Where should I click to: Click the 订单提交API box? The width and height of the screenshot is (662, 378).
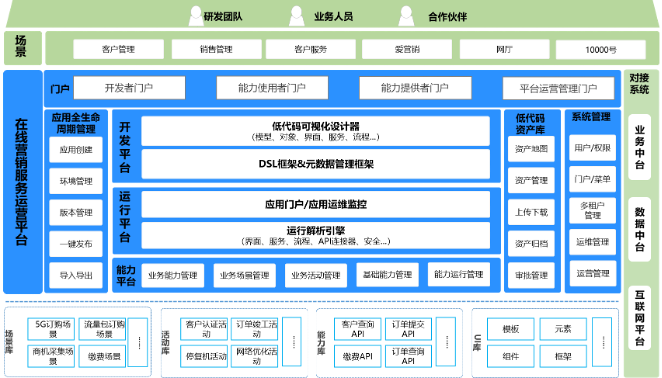pyautogui.click(x=408, y=329)
